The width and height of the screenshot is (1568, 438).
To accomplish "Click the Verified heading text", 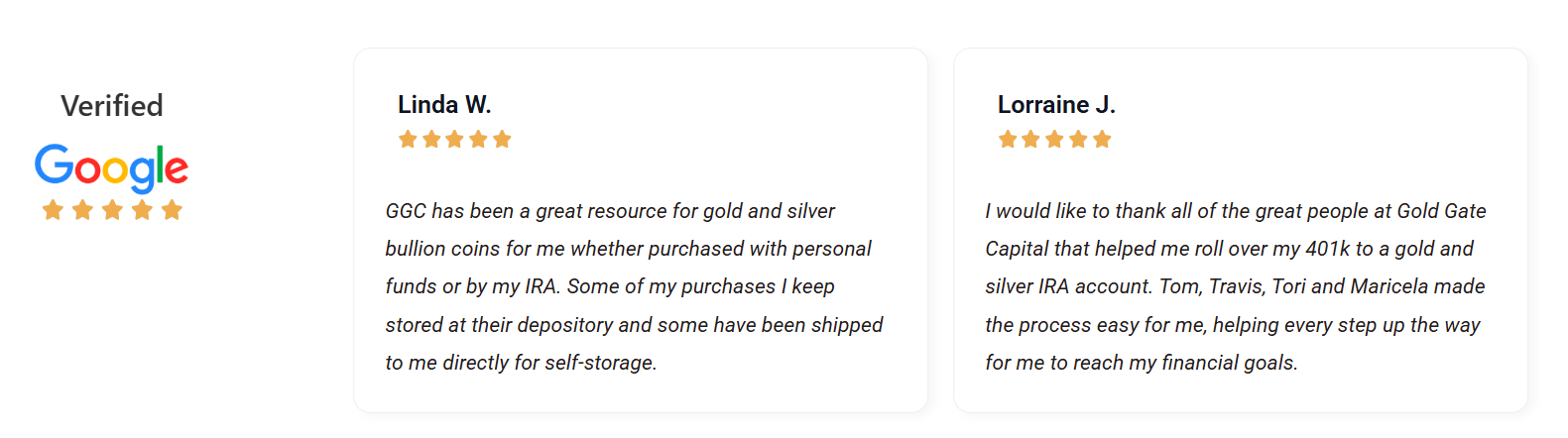I will point(112,106).
